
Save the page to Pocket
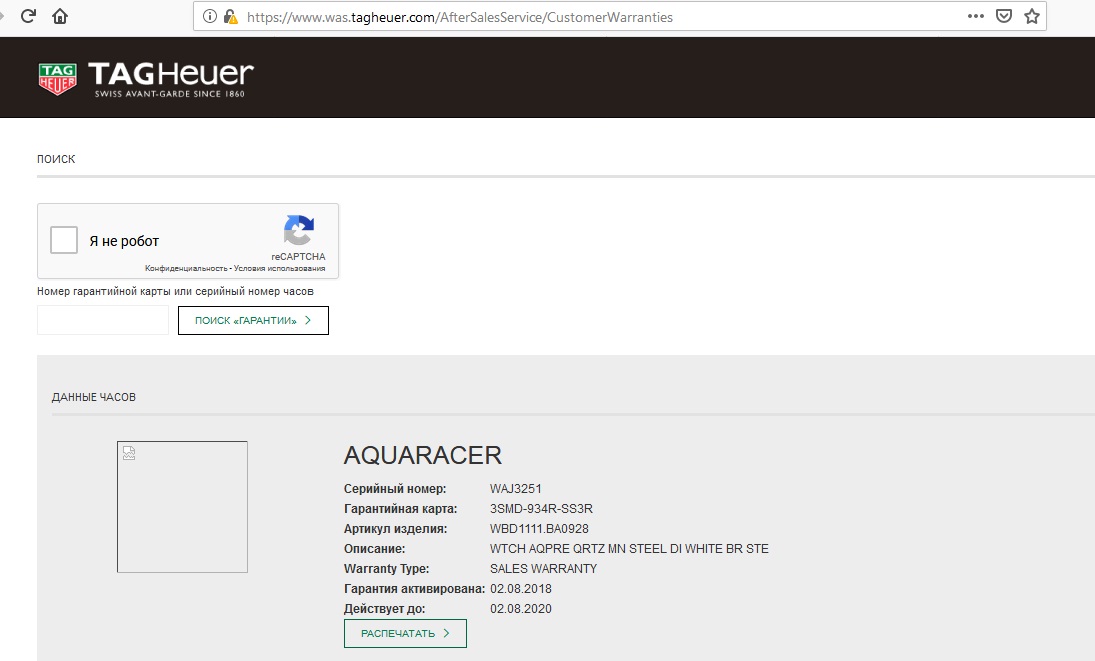(1004, 16)
